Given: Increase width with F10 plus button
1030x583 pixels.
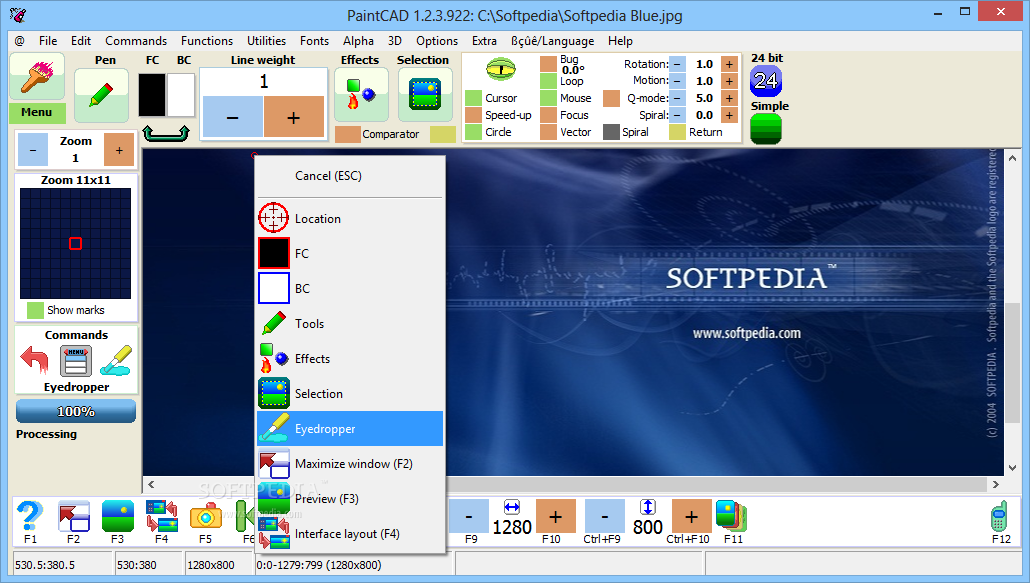Looking at the screenshot, I should [556, 516].
